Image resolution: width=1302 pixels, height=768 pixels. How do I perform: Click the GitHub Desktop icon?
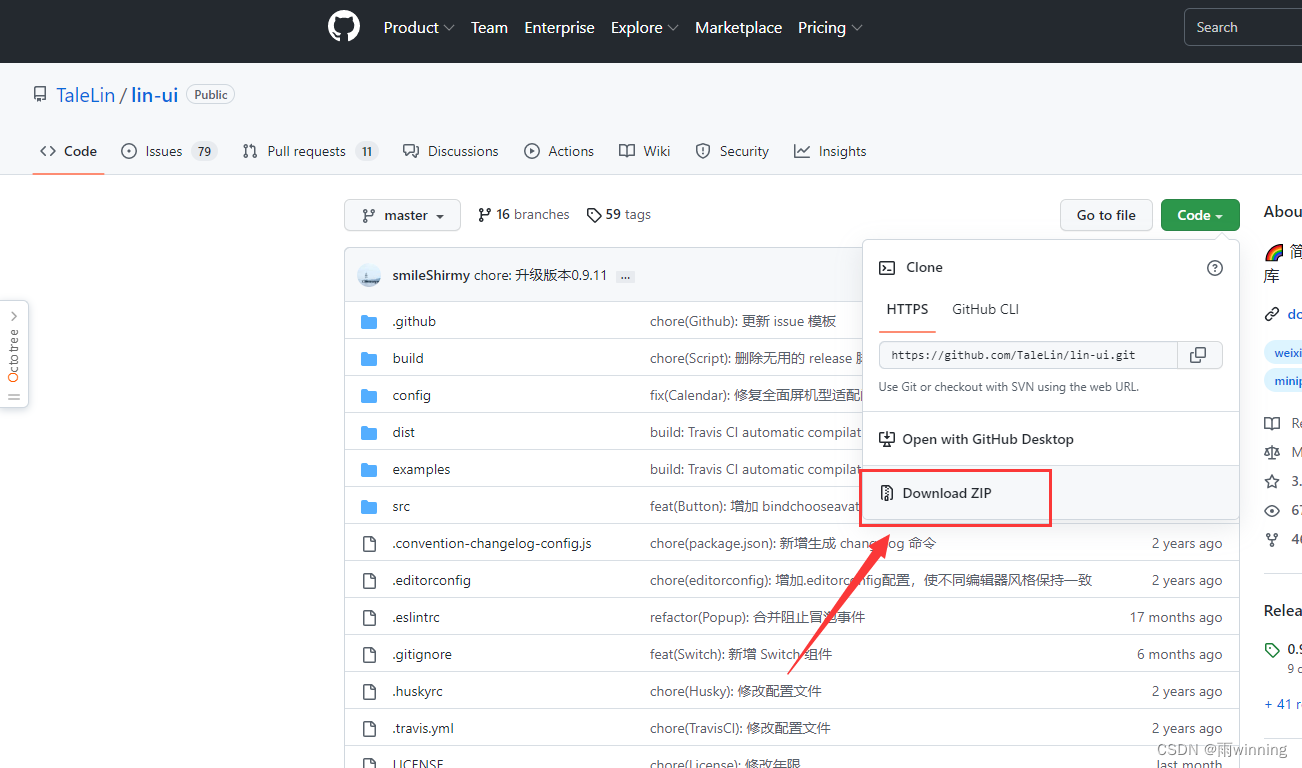click(886, 439)
